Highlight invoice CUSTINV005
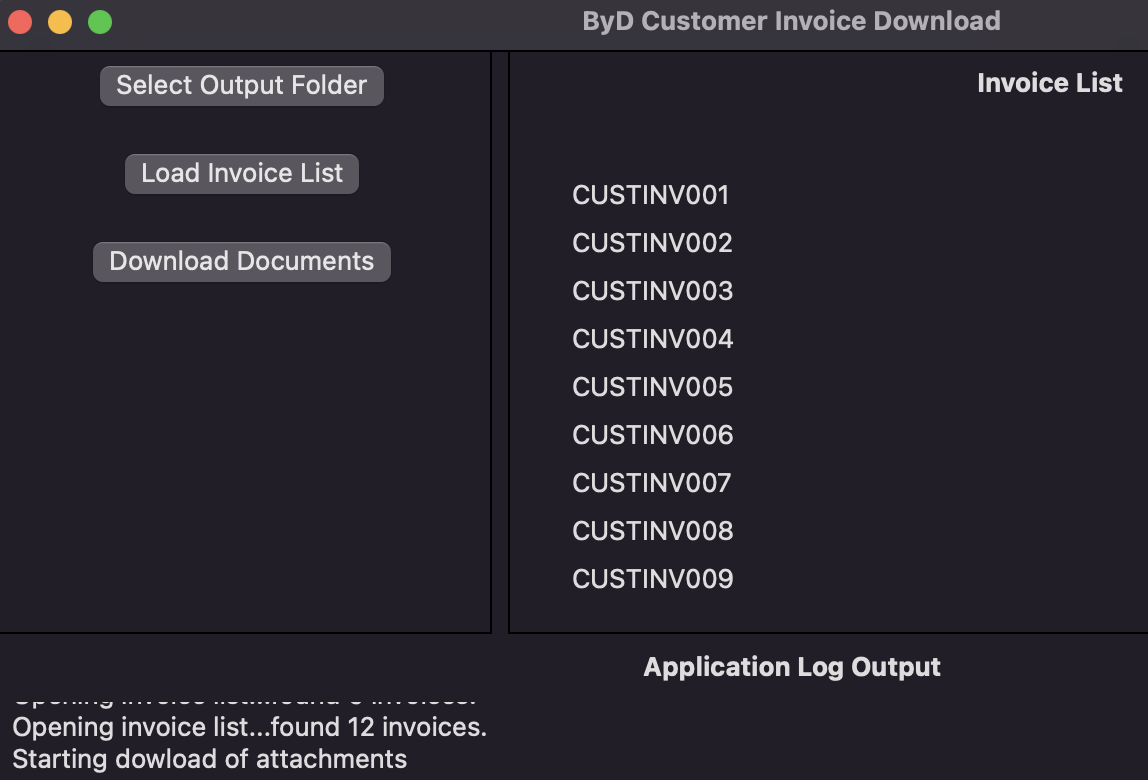 652,387
